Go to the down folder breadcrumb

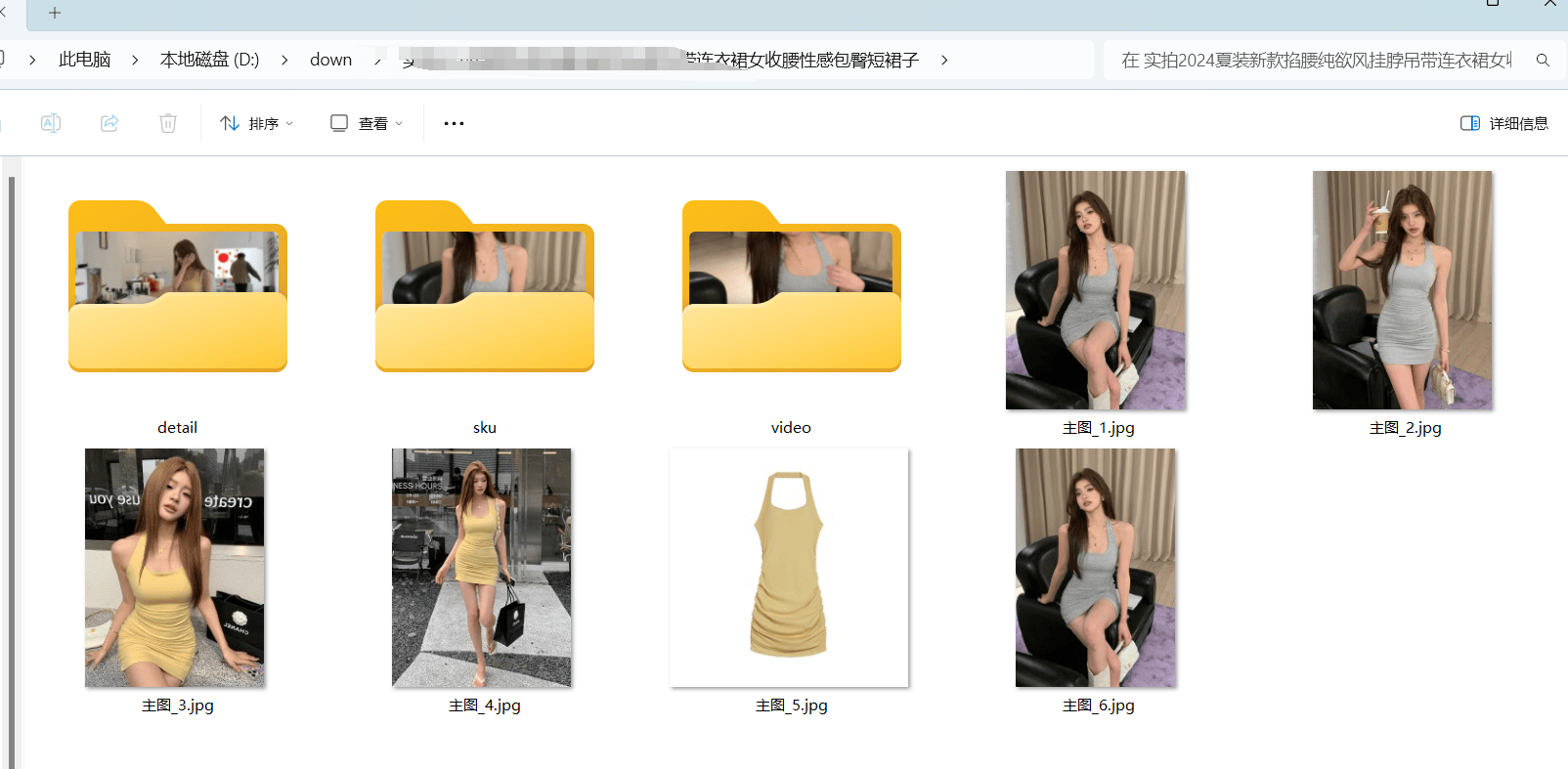[x=330, y=60]
